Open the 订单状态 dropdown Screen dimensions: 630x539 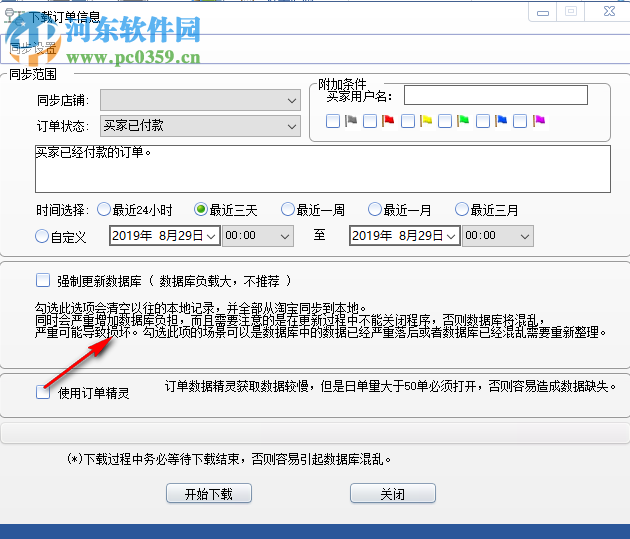(x=200, y=126)
